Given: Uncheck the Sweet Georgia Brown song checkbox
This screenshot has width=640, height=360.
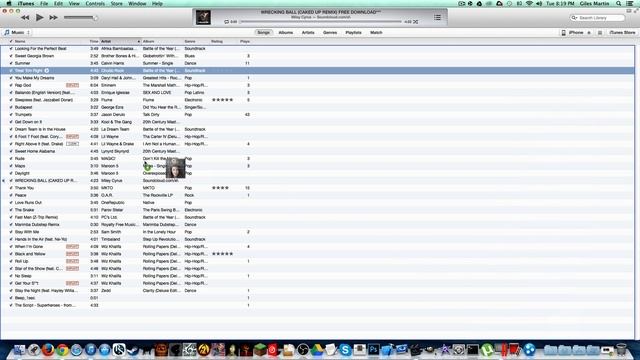Looking at the screenshot, I should point(11,56).
